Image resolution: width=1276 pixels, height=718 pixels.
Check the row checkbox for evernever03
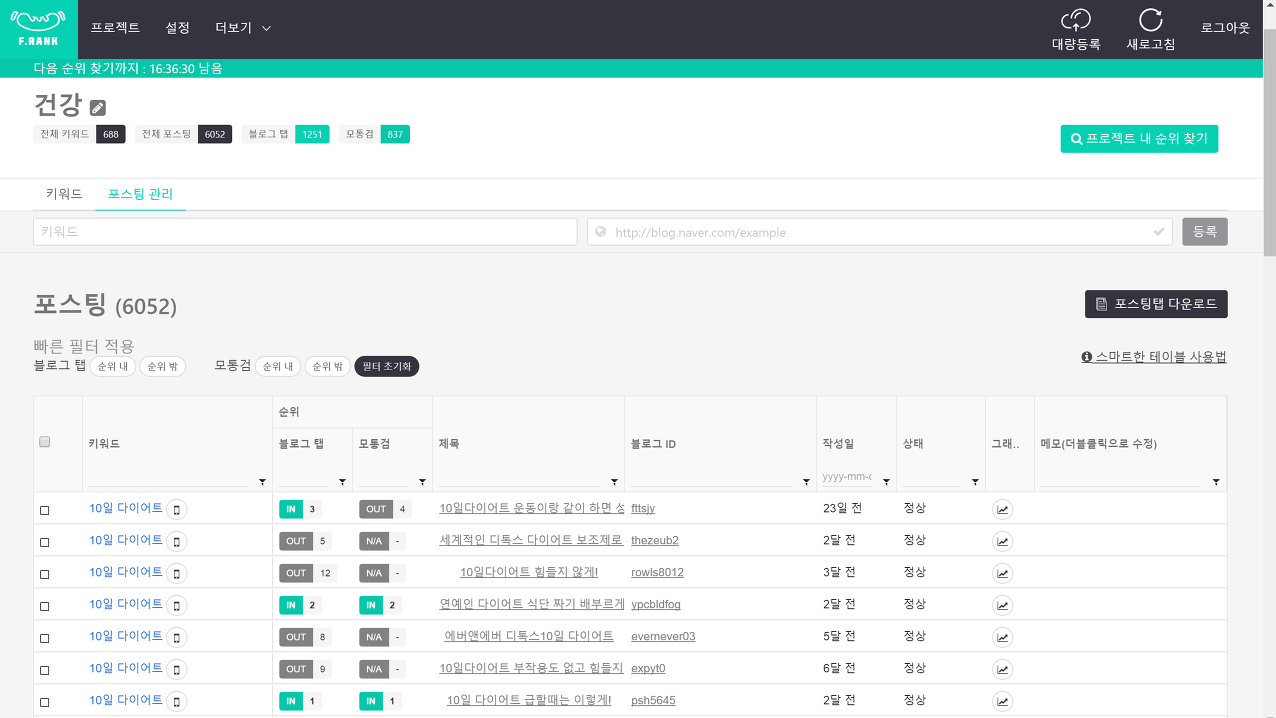click(44, 638)
